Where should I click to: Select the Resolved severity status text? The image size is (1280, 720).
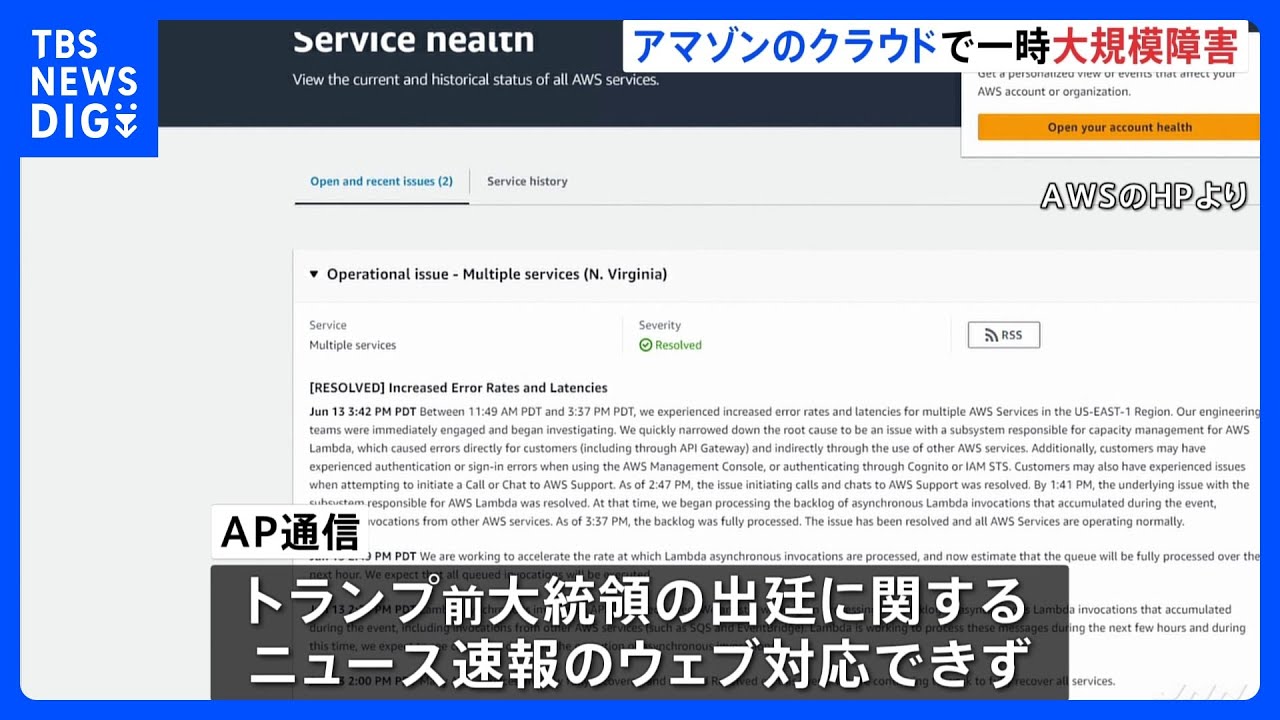pyautogui.click(x=679, y=345)
